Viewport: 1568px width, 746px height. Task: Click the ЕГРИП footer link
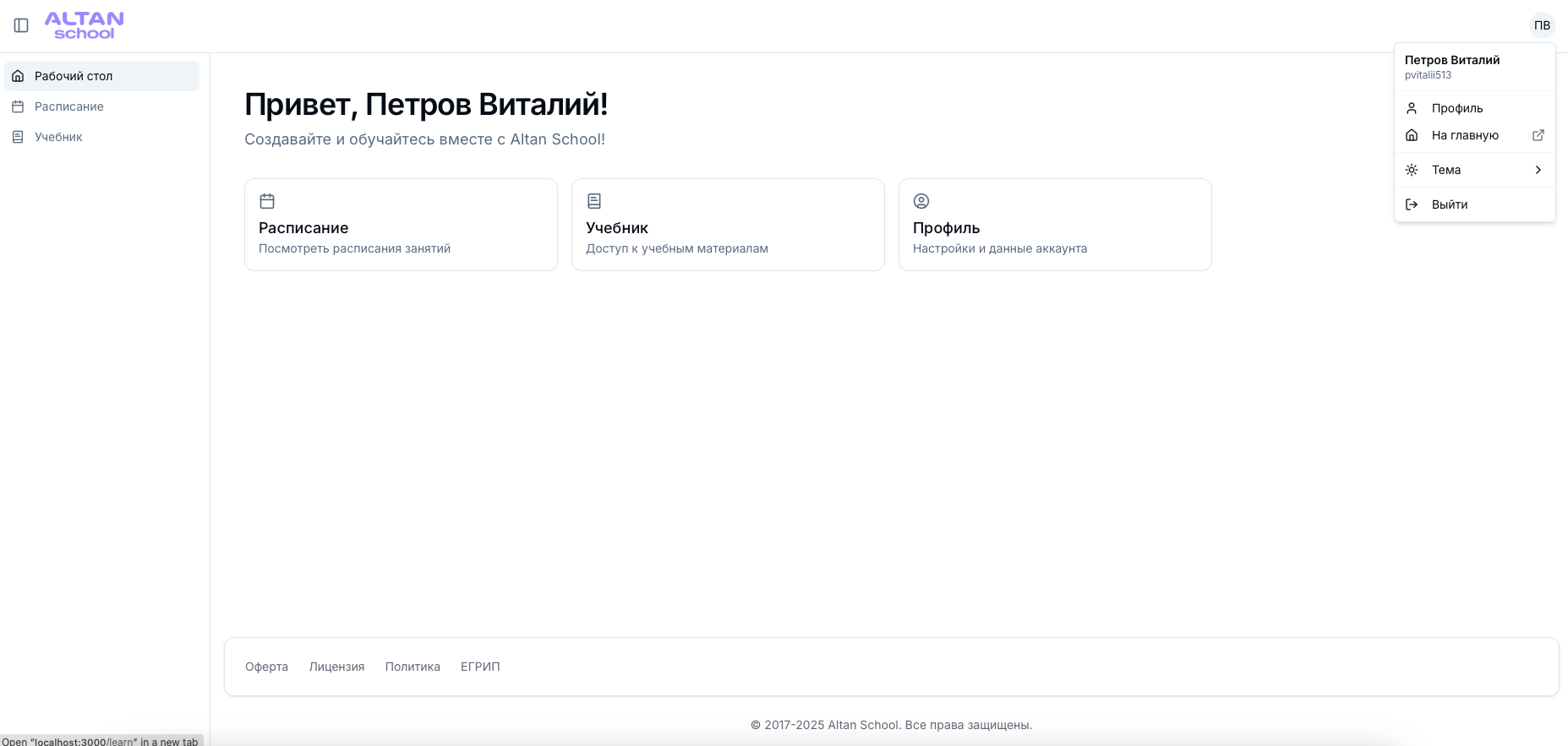point(480,667)
